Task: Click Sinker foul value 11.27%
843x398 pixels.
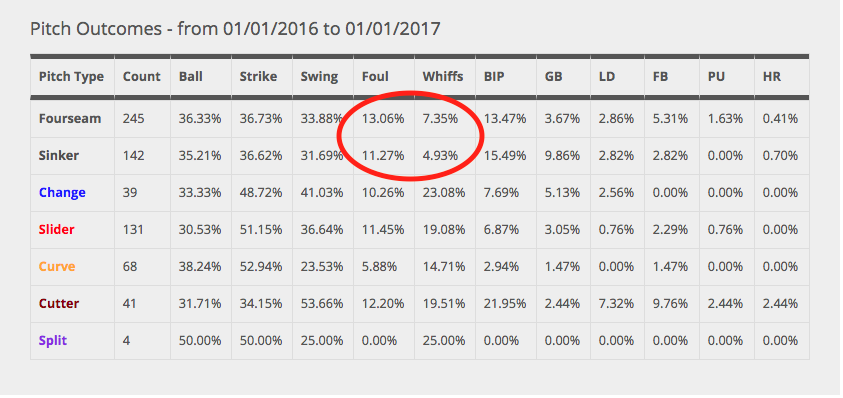Action: 383,155
